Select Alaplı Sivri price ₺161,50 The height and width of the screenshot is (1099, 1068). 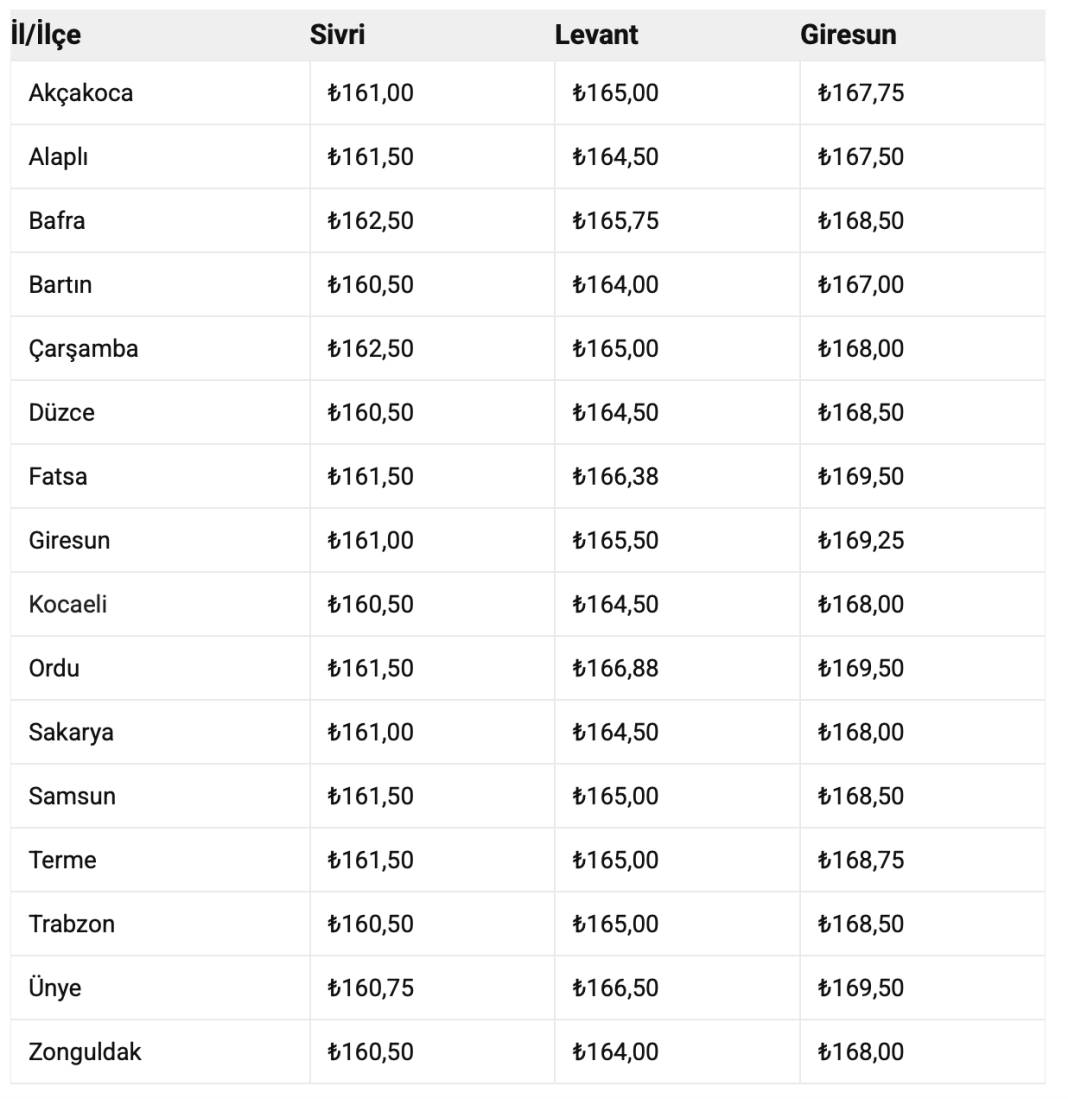(370, 156)
